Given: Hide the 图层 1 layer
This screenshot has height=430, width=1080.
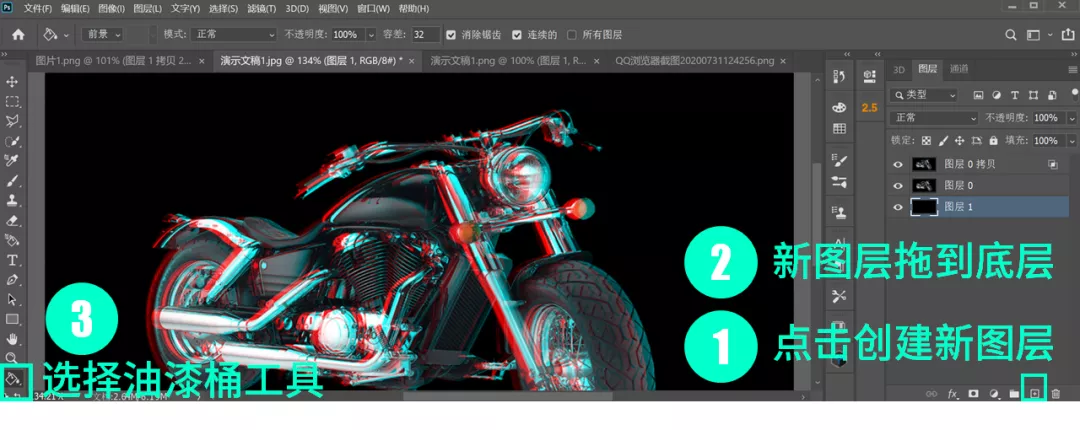Looking at the screenshot, I should click(897, 207).
